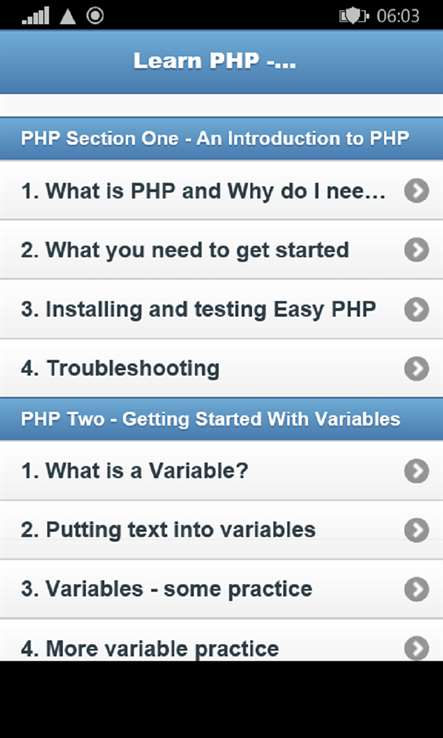Open 4. More variable practice

coord(221,641)
